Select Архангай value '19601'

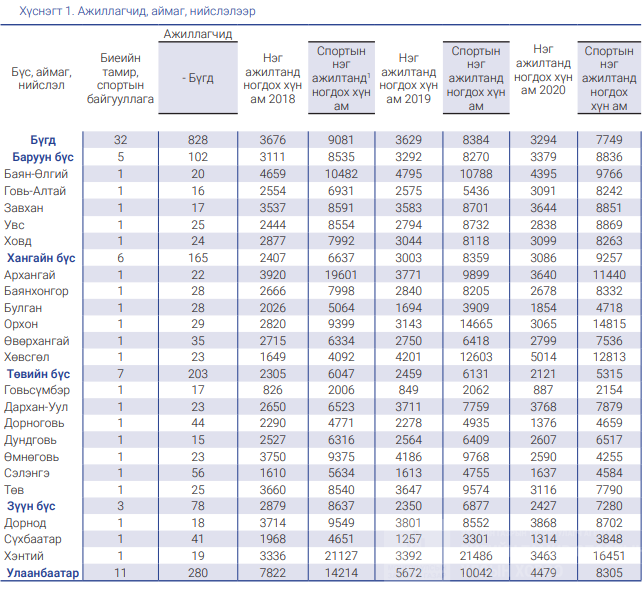click(341, 275)
